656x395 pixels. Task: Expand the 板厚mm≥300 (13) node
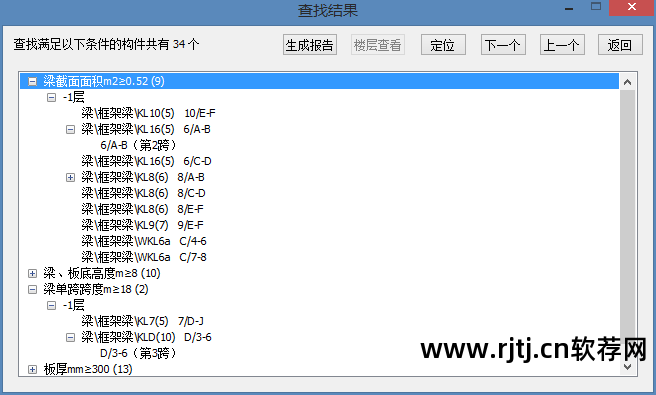[x=32, y=369]
